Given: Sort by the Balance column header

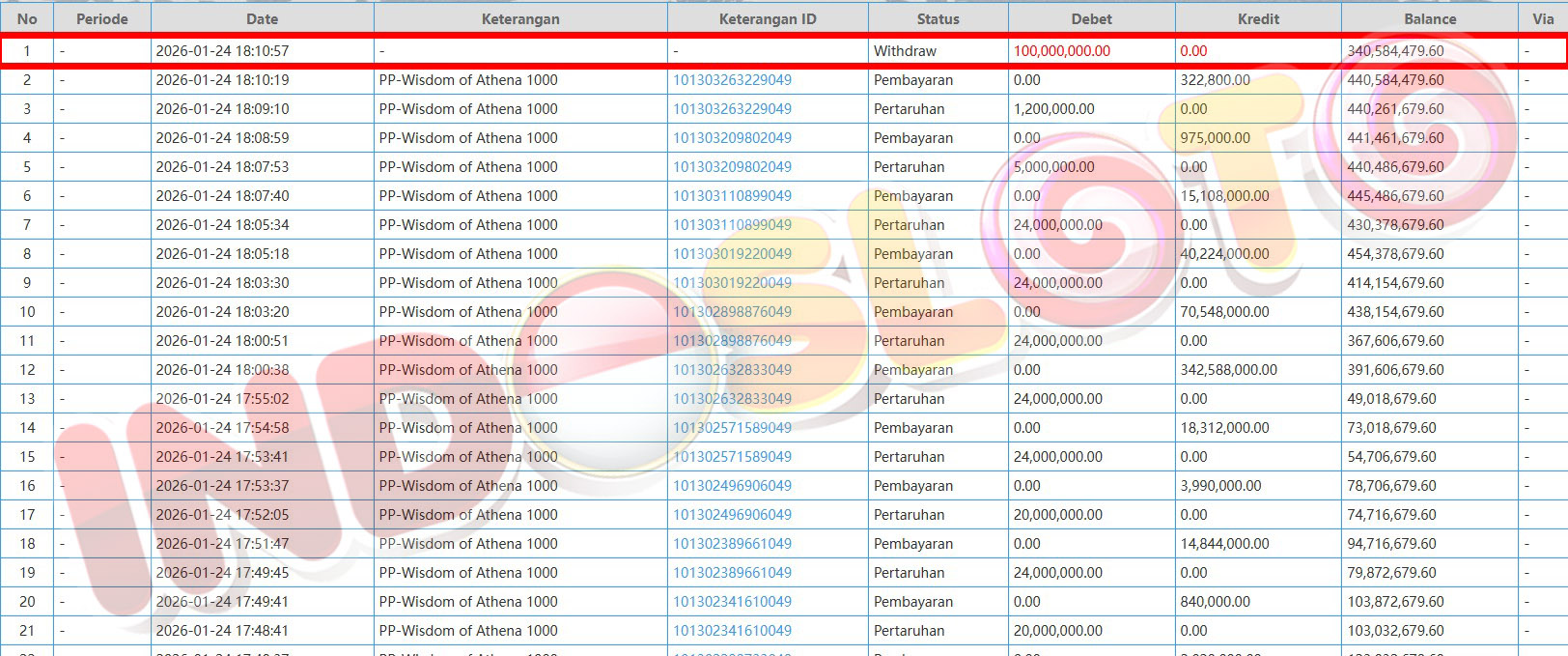Looking at the screenshot, I should [x=1429, y=18].
